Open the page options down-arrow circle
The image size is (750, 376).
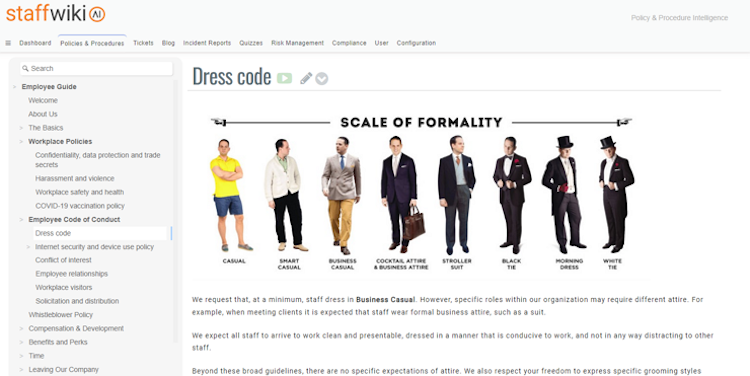pos(322,78)
